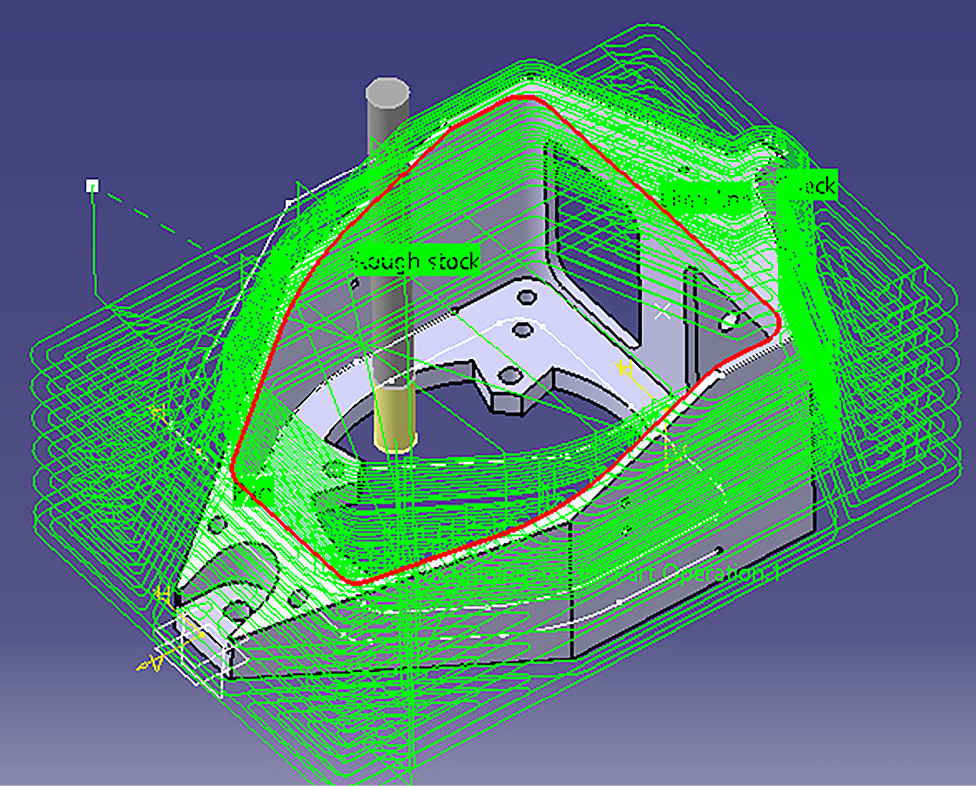Click the white square handle at upper left
Screen dimensions: 976x786
coord(93,185)
